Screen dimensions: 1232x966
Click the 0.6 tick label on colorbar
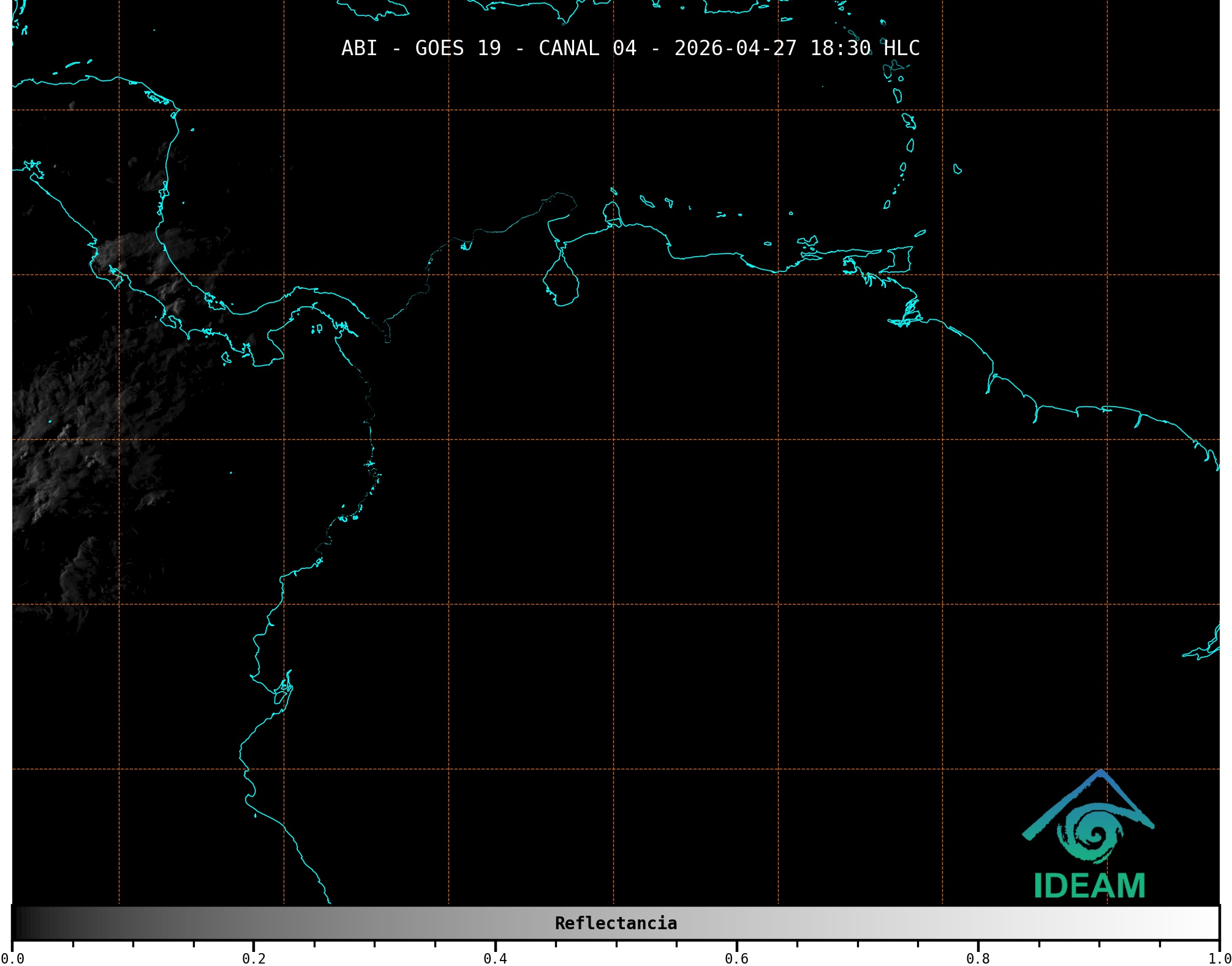736,959
